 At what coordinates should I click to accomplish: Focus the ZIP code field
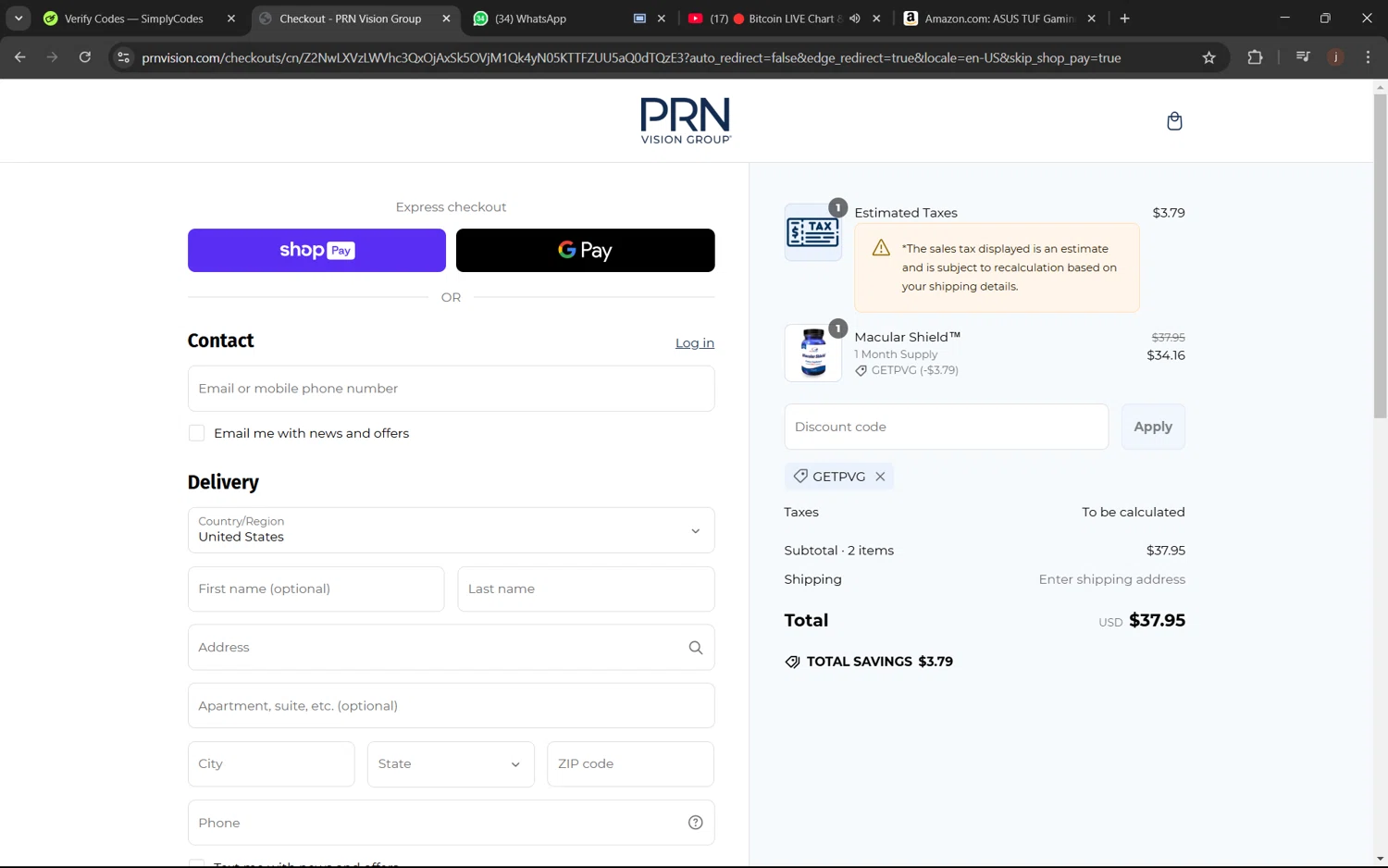coord(630,764)
